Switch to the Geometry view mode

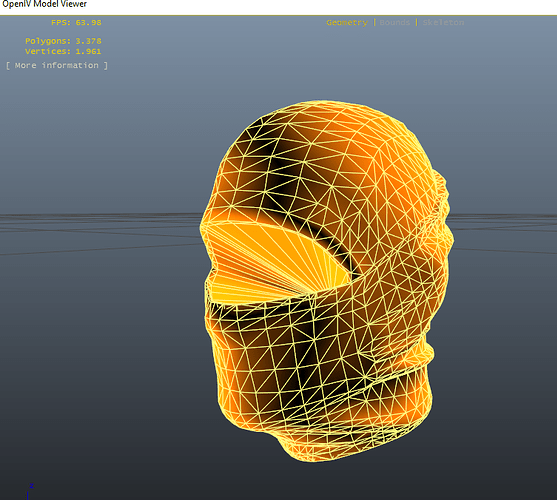(347, 23)
